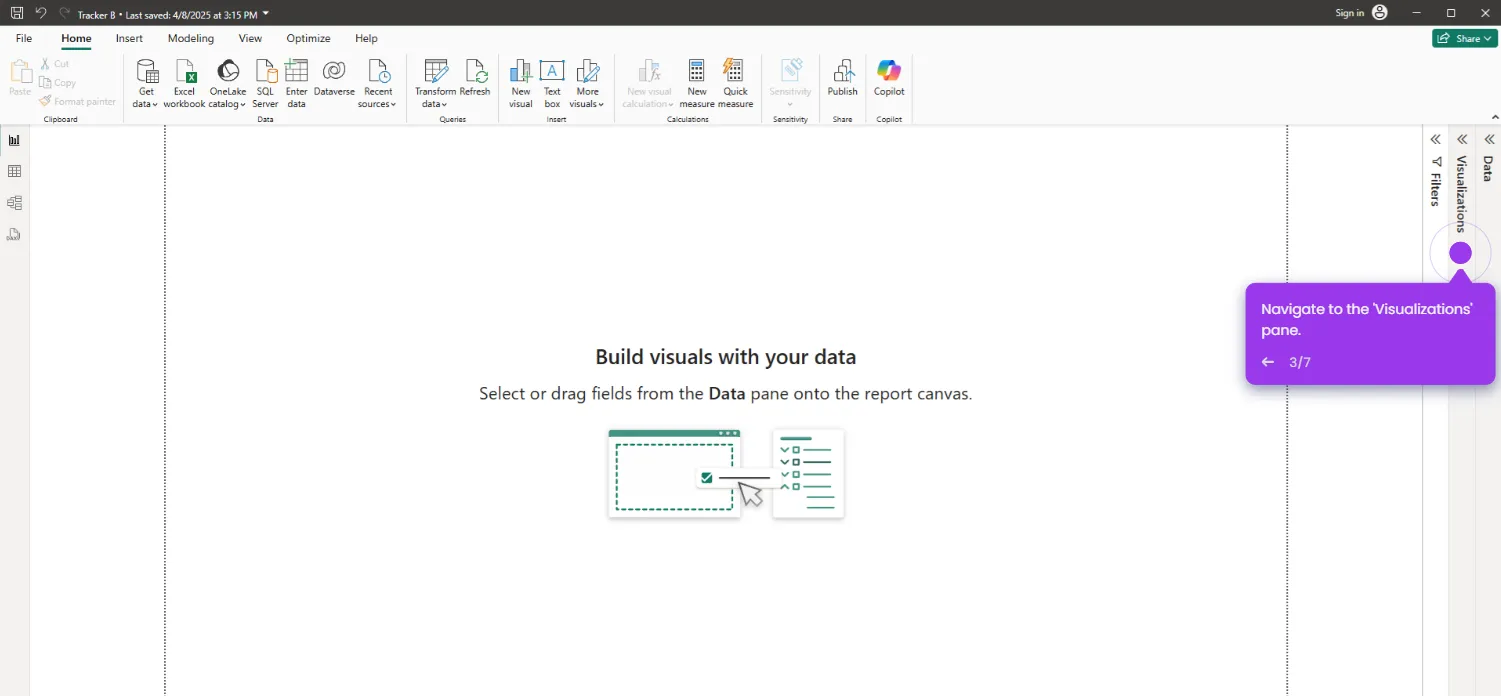The image size is (1501, 696).
Task: Insert a New visual
Action: (521, 84)
